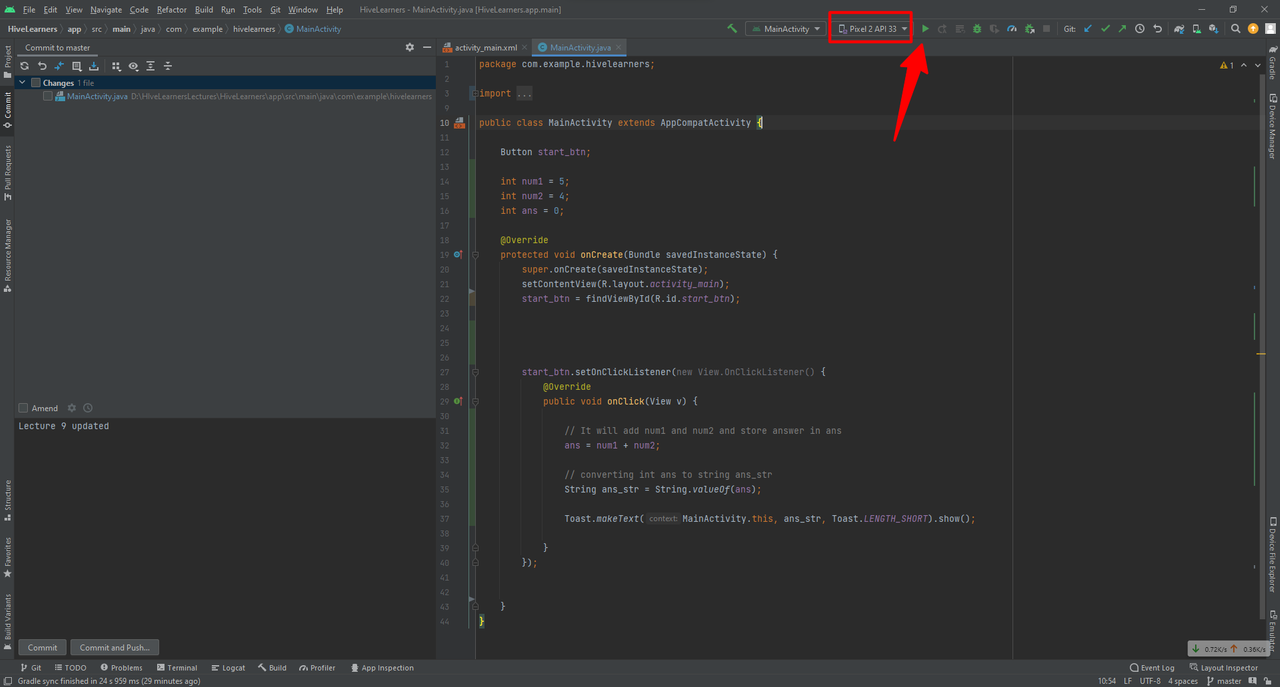
Task: Show Git history clock icon
Action: click(1139, 29)
